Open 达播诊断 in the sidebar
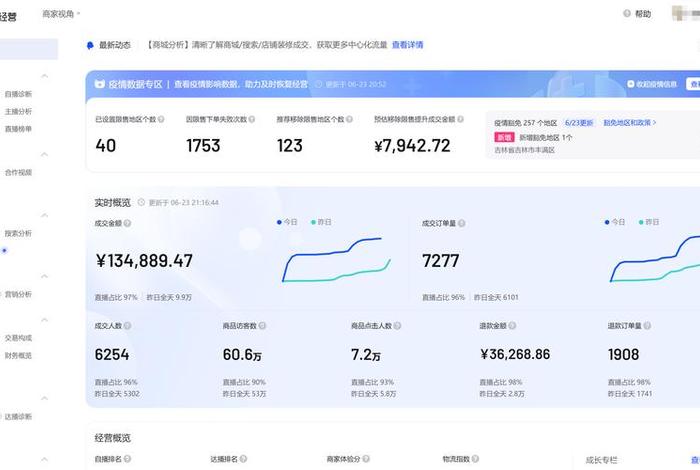 (18, 416)
